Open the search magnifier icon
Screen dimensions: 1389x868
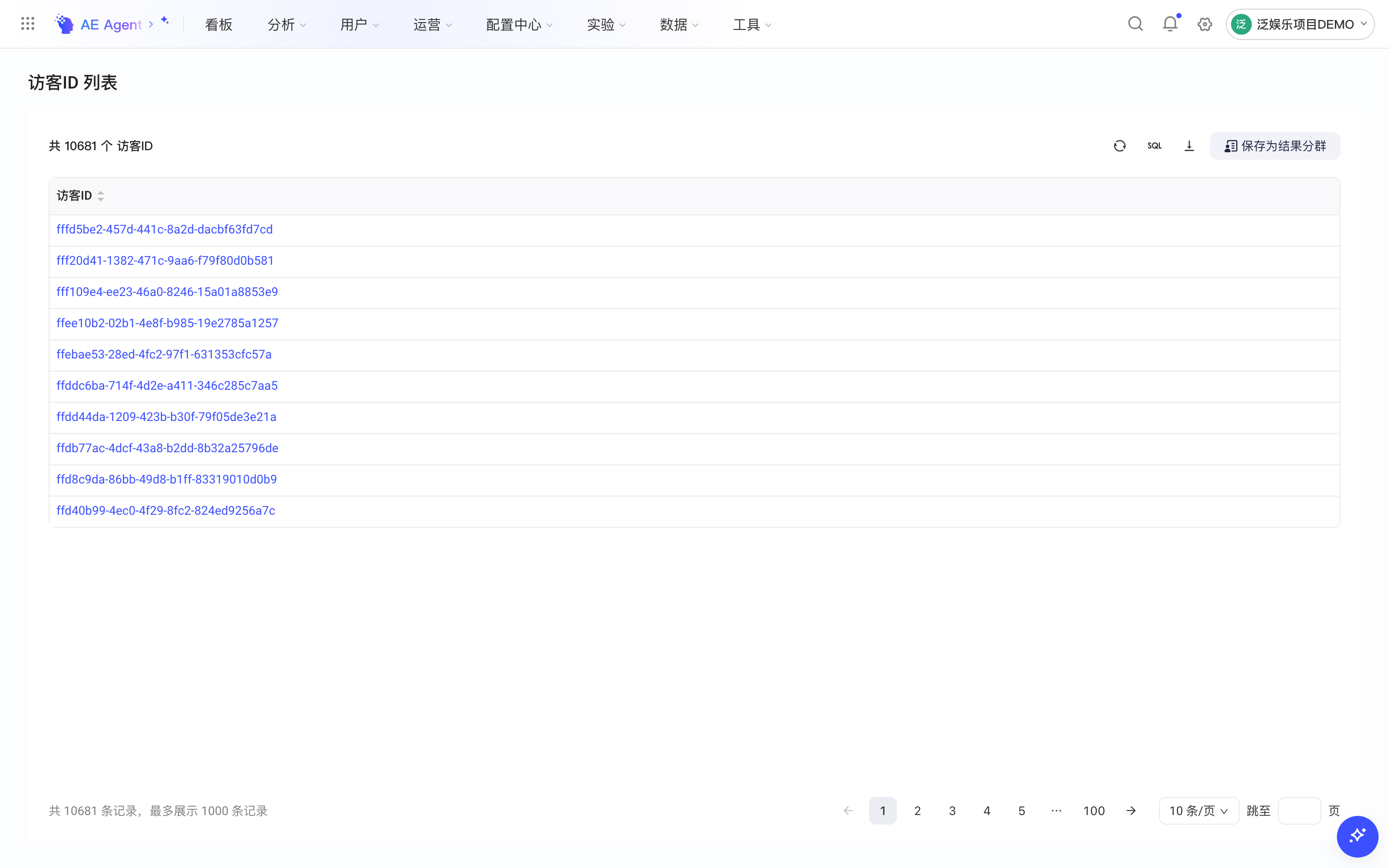click(x=1136, y=24)
